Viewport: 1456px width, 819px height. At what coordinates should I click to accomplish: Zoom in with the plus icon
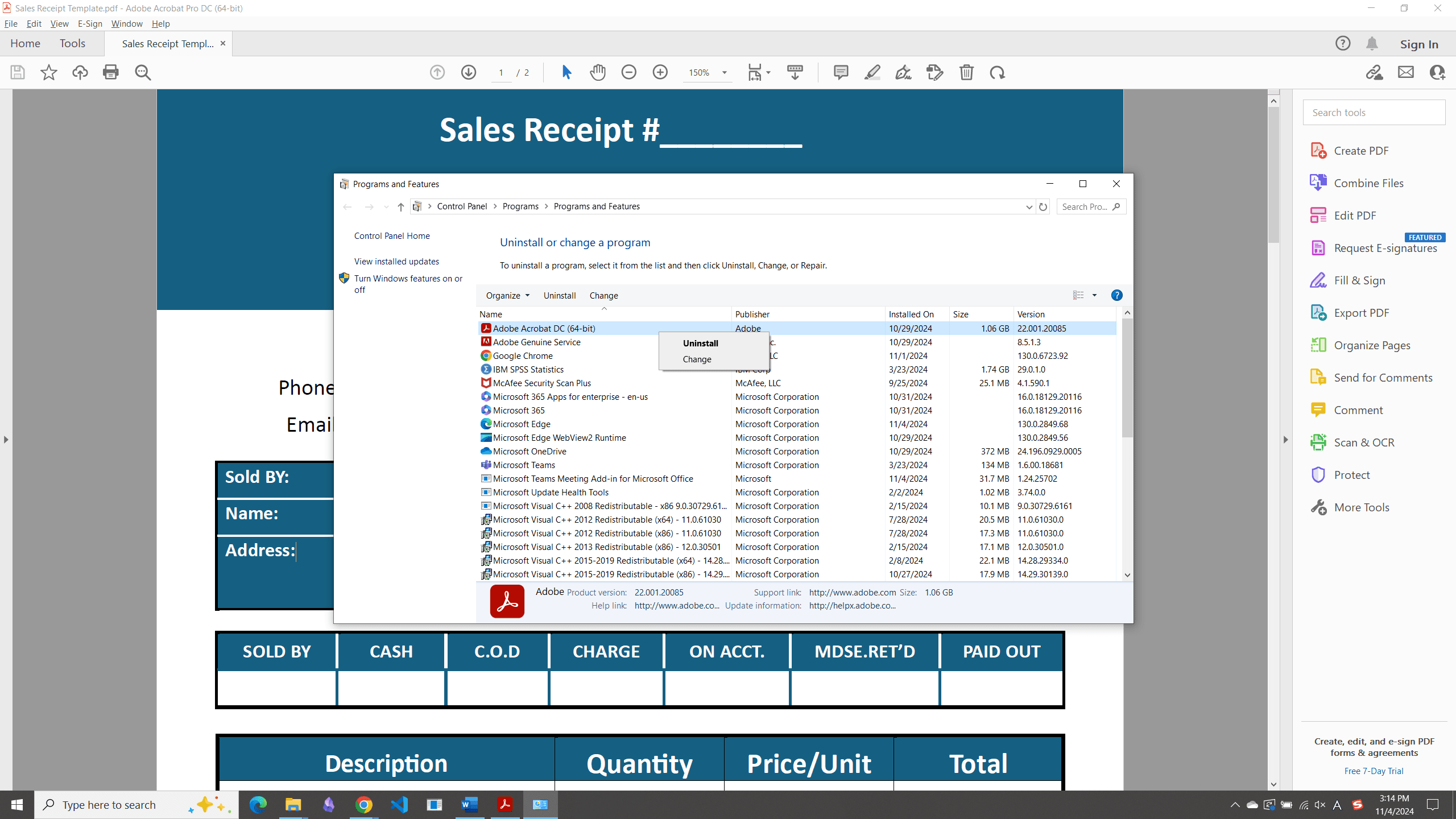tap(660, 72)
